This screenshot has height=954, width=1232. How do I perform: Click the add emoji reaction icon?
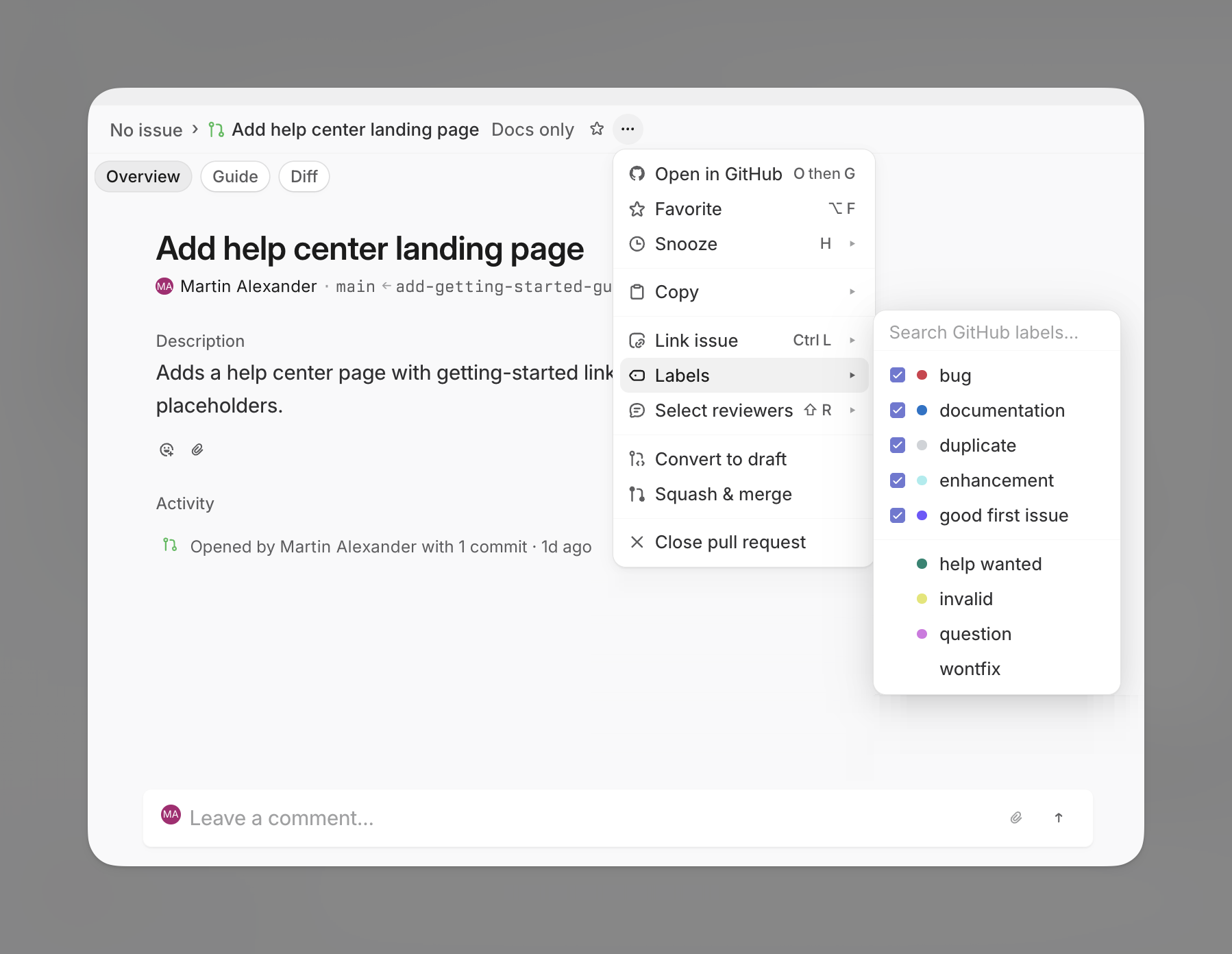pos(167,450)
